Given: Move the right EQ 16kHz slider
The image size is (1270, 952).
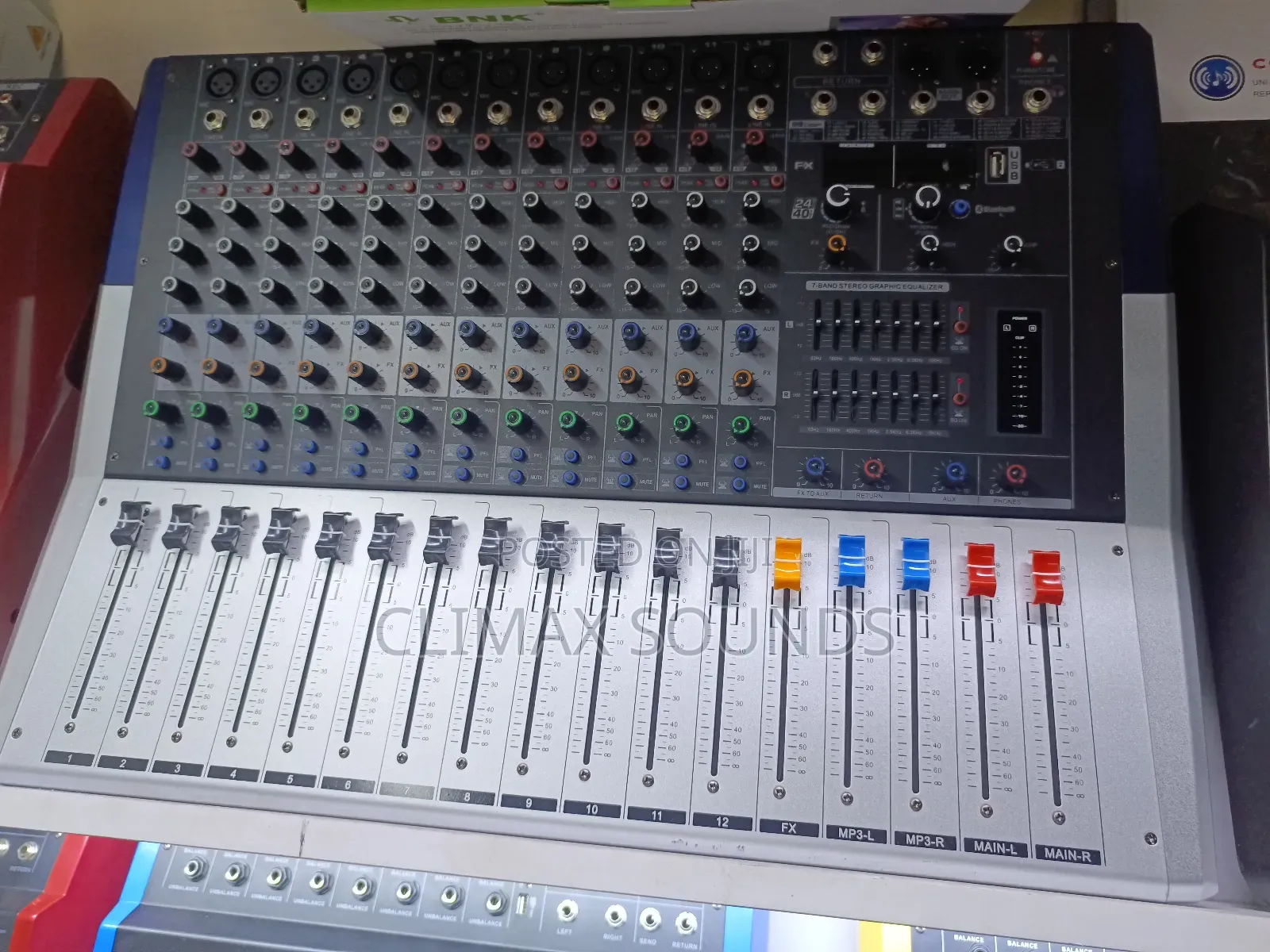Looking at the screenshot, I should tap(935, 397).
